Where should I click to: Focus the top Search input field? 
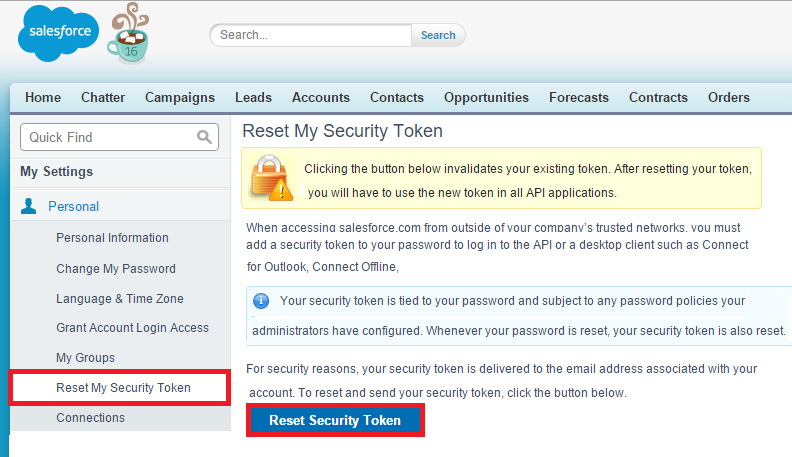click(x=312, y=35)
